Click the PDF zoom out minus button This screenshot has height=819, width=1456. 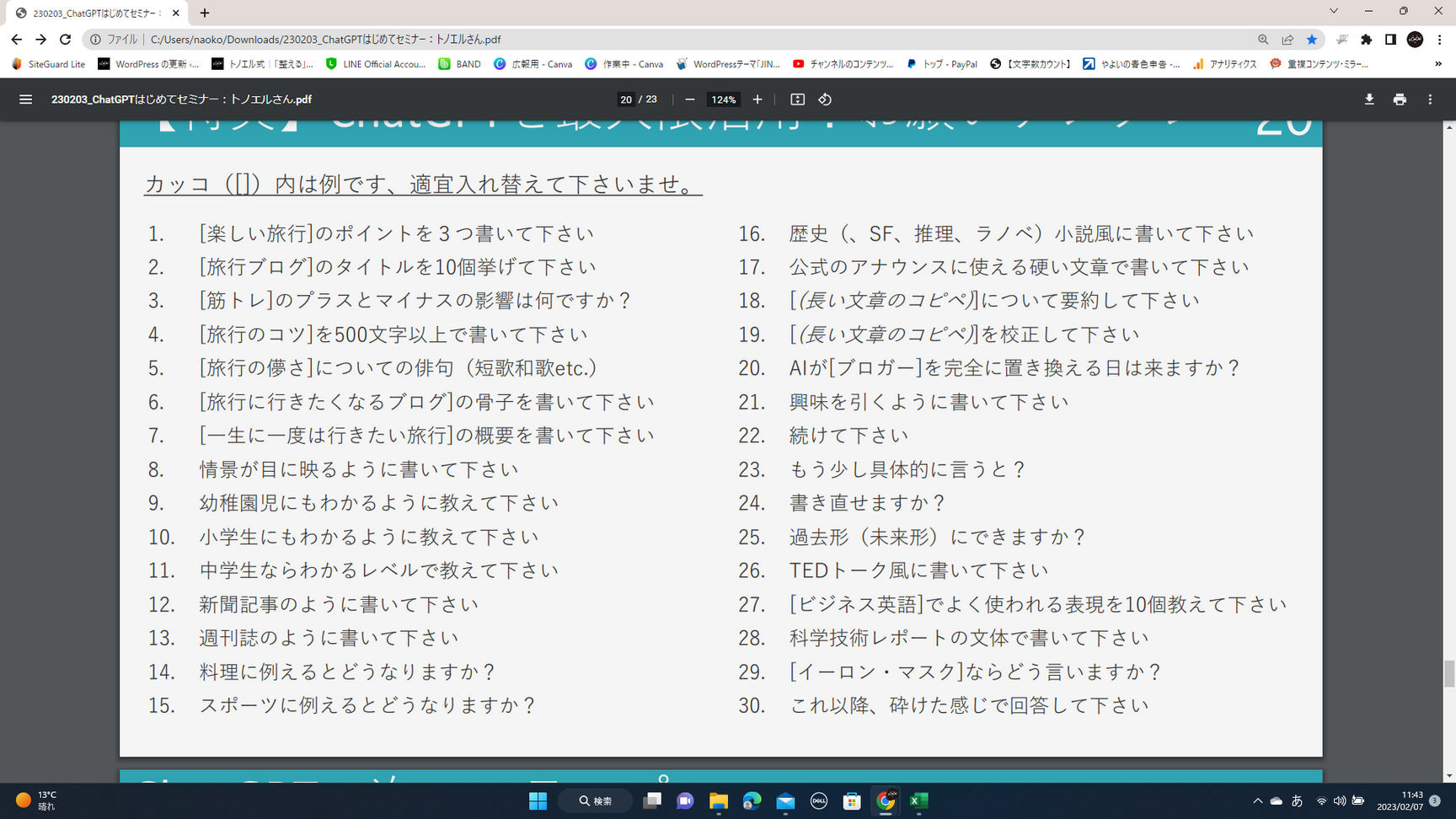pos(690,99)
